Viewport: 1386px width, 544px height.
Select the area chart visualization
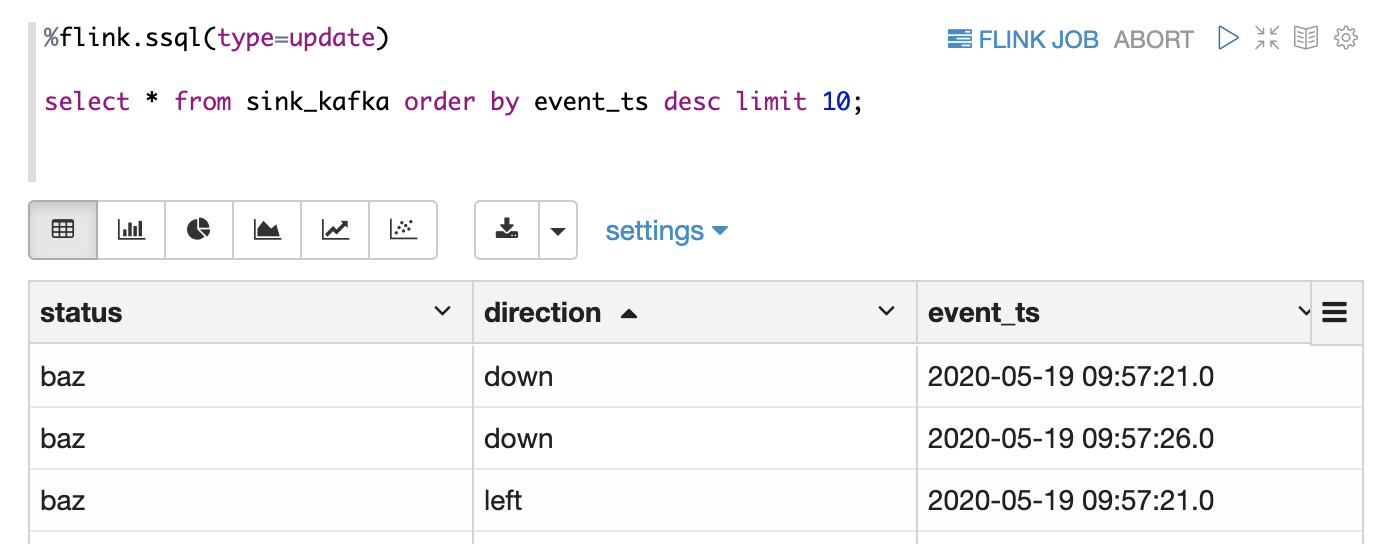[x=267, y=230]
